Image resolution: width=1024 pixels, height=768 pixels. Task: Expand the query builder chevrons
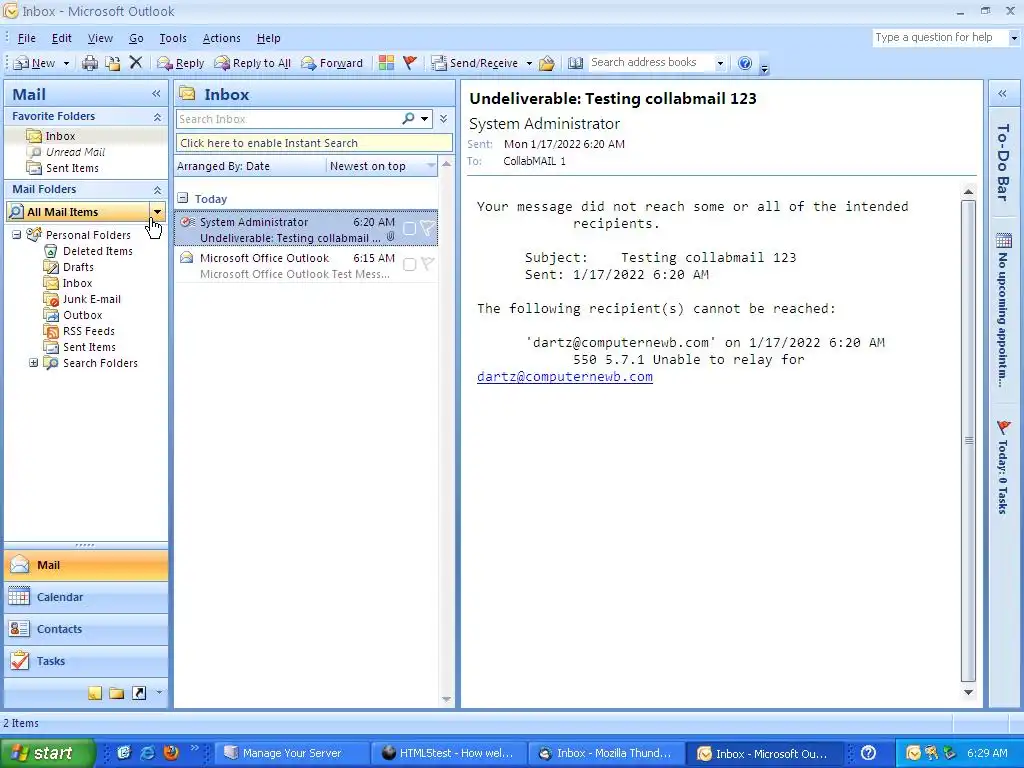pyautogui.click(x=443, y=119)
